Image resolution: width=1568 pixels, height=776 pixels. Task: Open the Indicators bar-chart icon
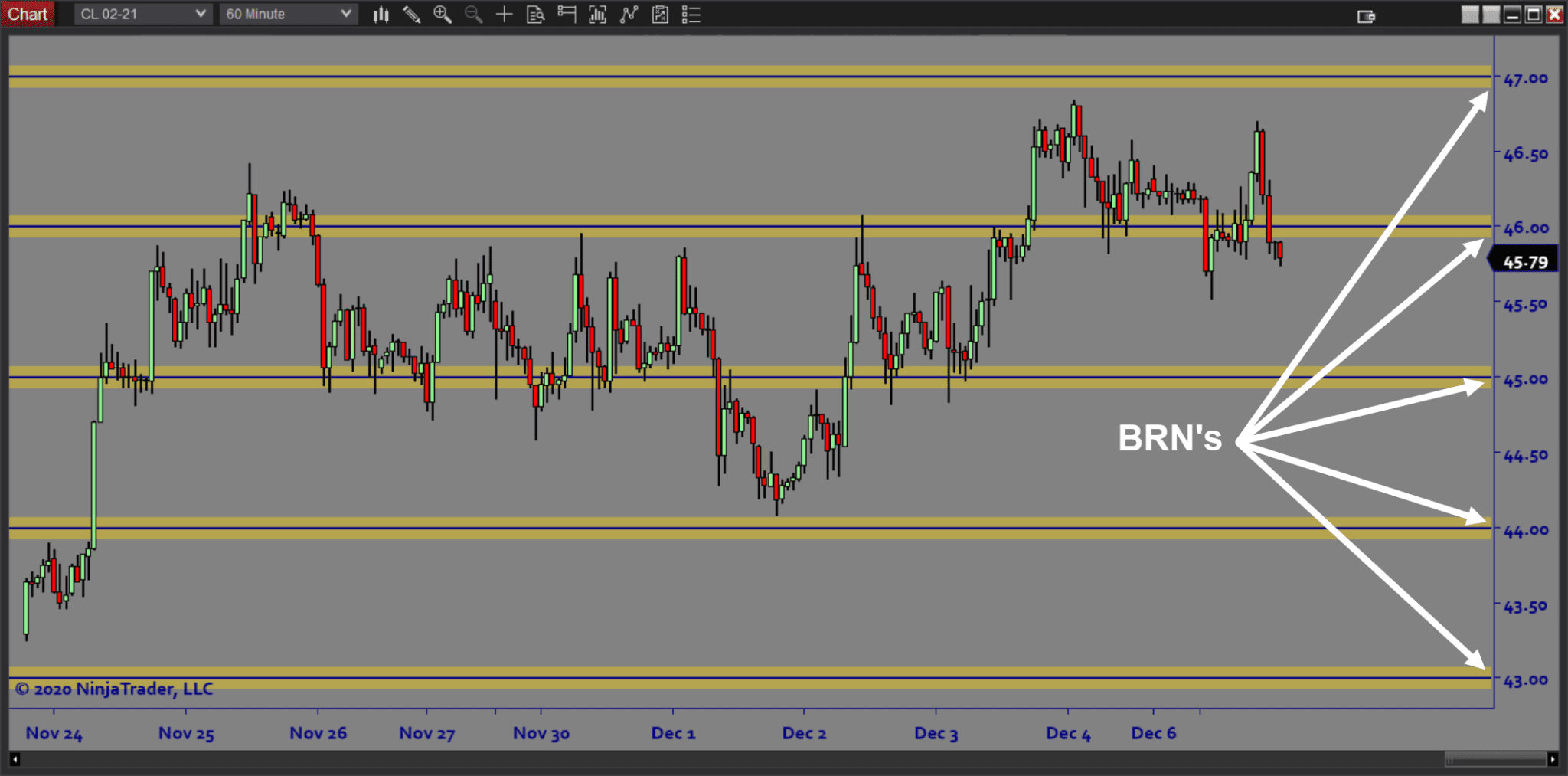click(x=597, y=15)
